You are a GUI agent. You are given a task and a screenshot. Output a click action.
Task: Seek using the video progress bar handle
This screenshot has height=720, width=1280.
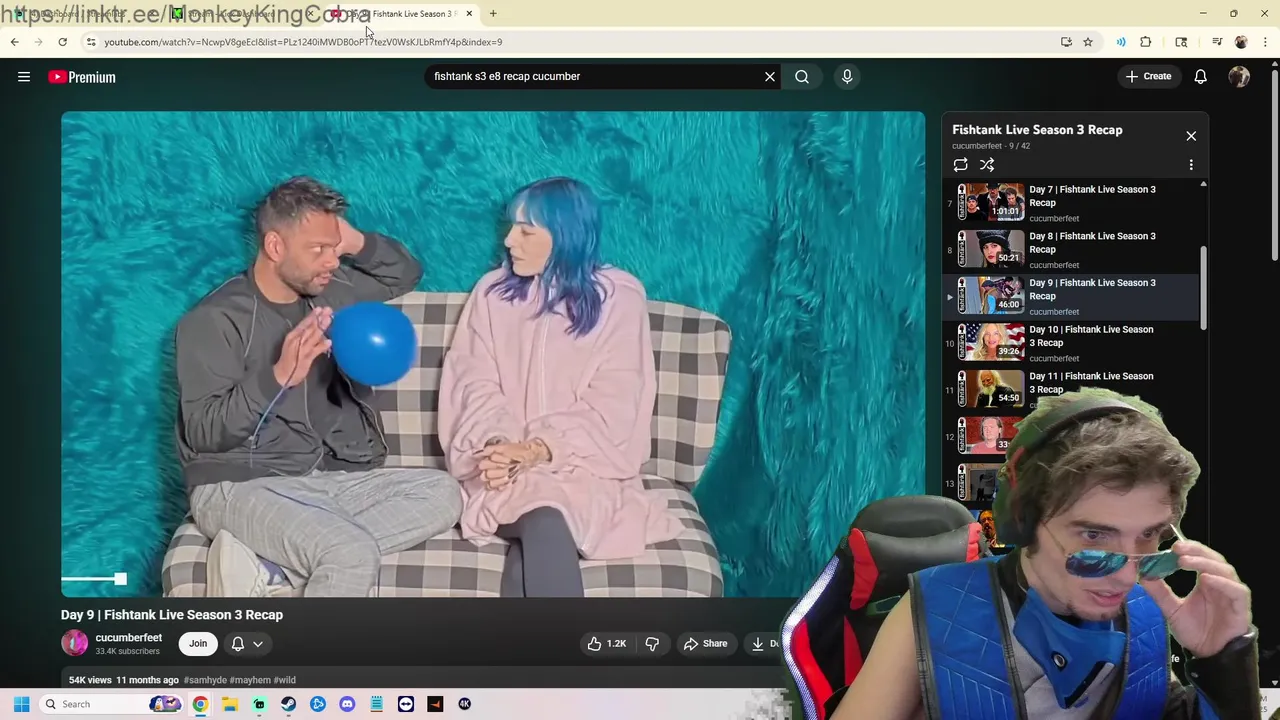(120, 579)
